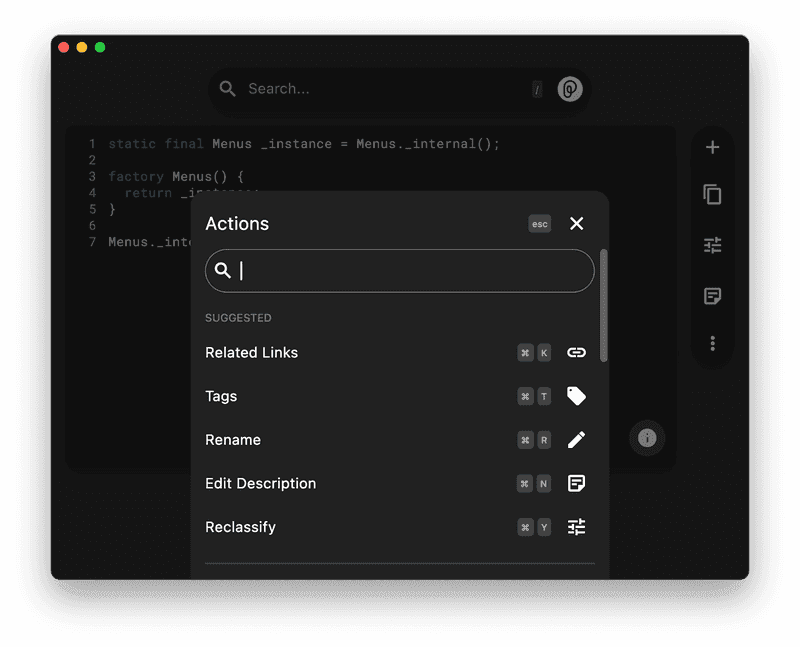Select the tag icon beside Tags action

point(576,396)
